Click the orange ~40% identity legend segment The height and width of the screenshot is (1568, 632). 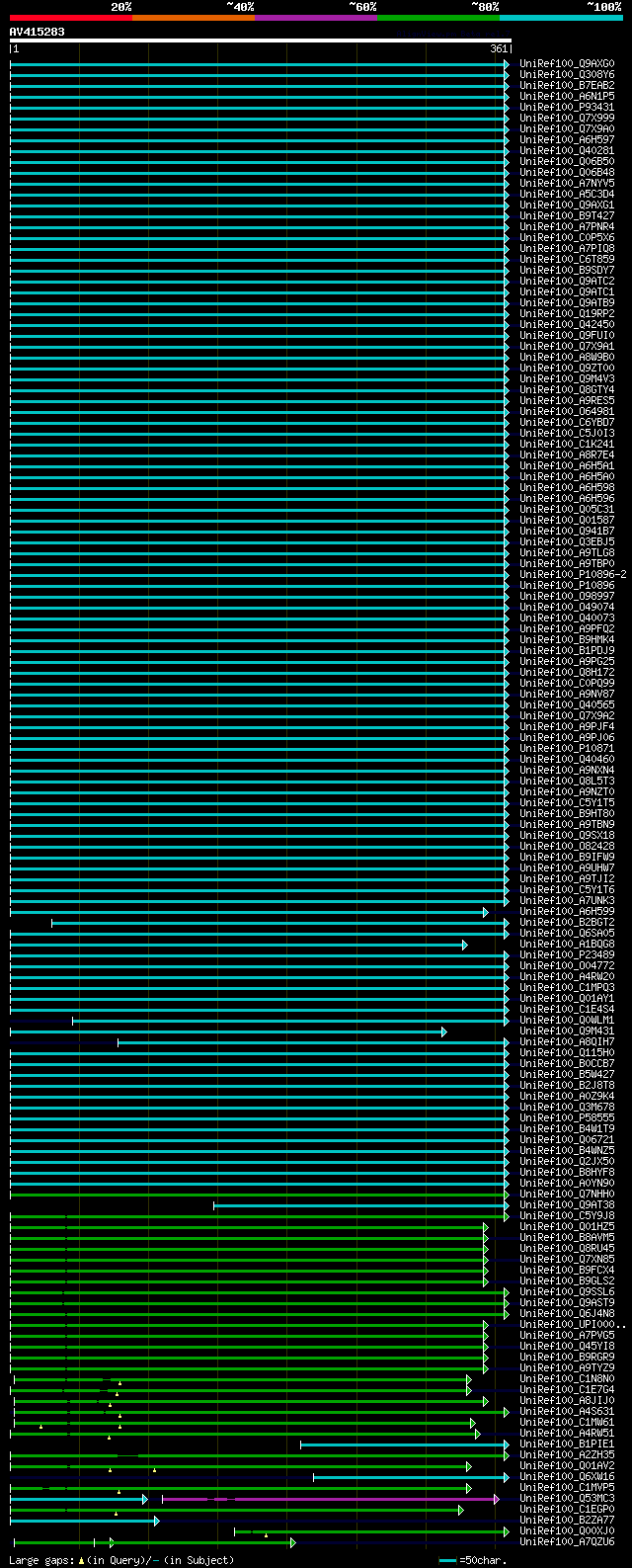coord(194,17)
